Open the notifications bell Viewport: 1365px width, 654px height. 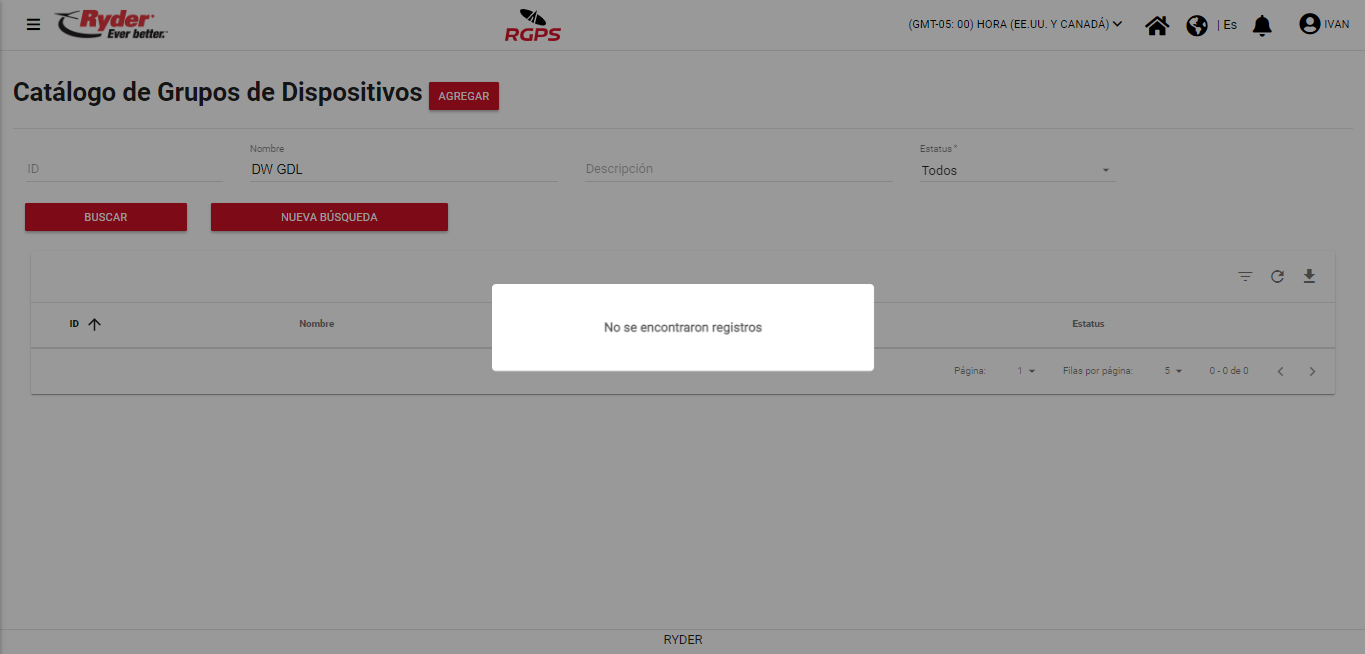coord(1263,25)
